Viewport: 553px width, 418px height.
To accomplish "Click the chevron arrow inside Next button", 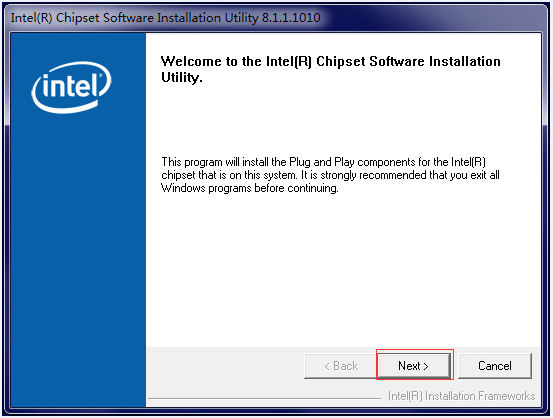I will point(426,366).
